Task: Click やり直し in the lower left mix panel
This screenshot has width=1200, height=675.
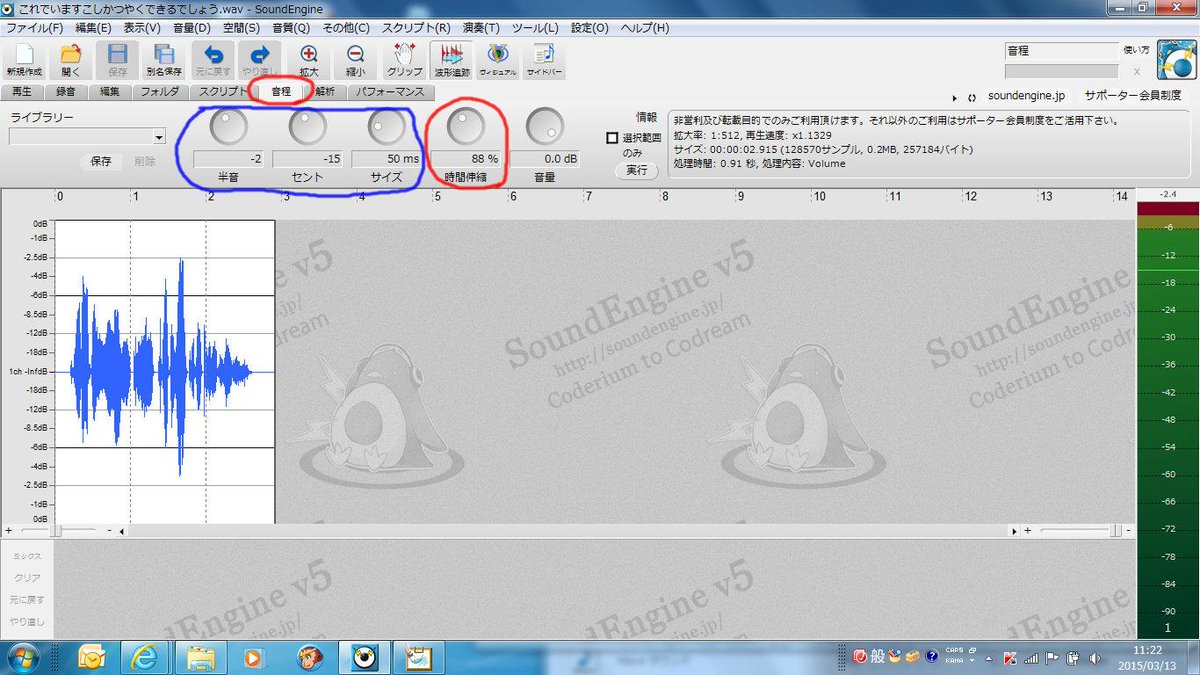Action: (27, 621)
